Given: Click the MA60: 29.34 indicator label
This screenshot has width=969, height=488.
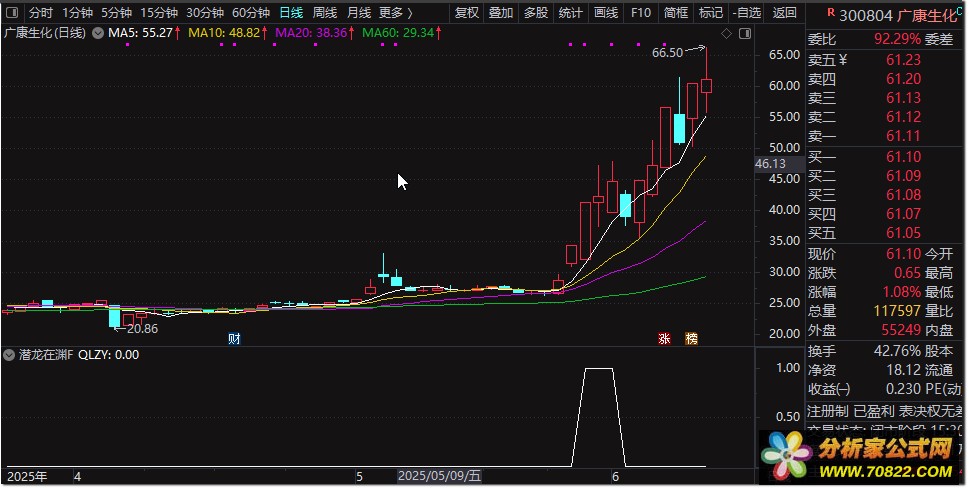Looking at the screenshot, I should (x=398, y=33).
